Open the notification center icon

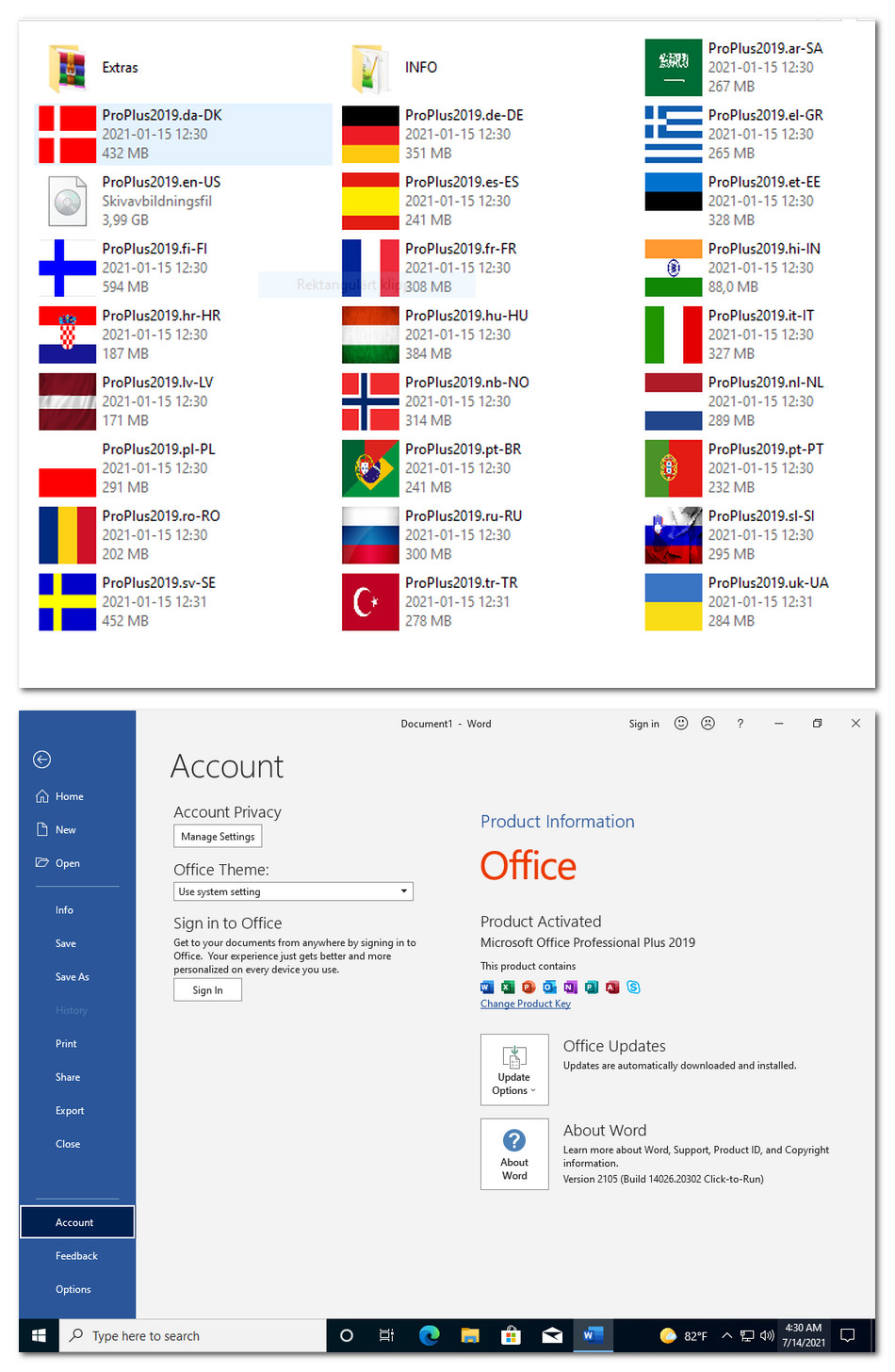(848, 1335)
